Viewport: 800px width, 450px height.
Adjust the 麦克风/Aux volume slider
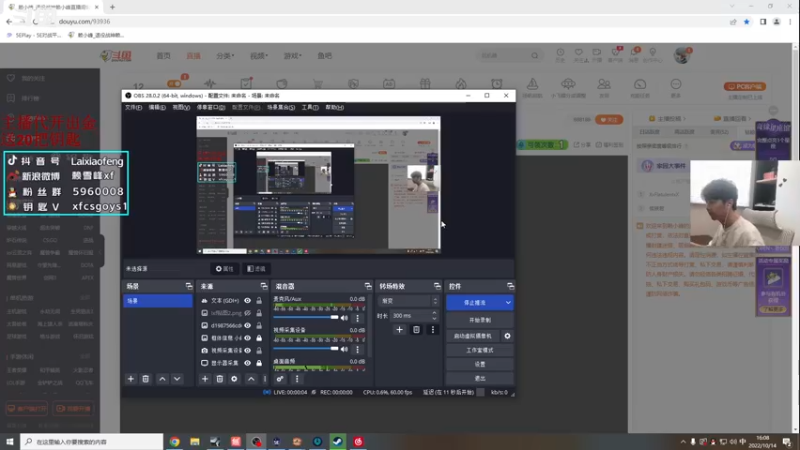pos(306,318)
